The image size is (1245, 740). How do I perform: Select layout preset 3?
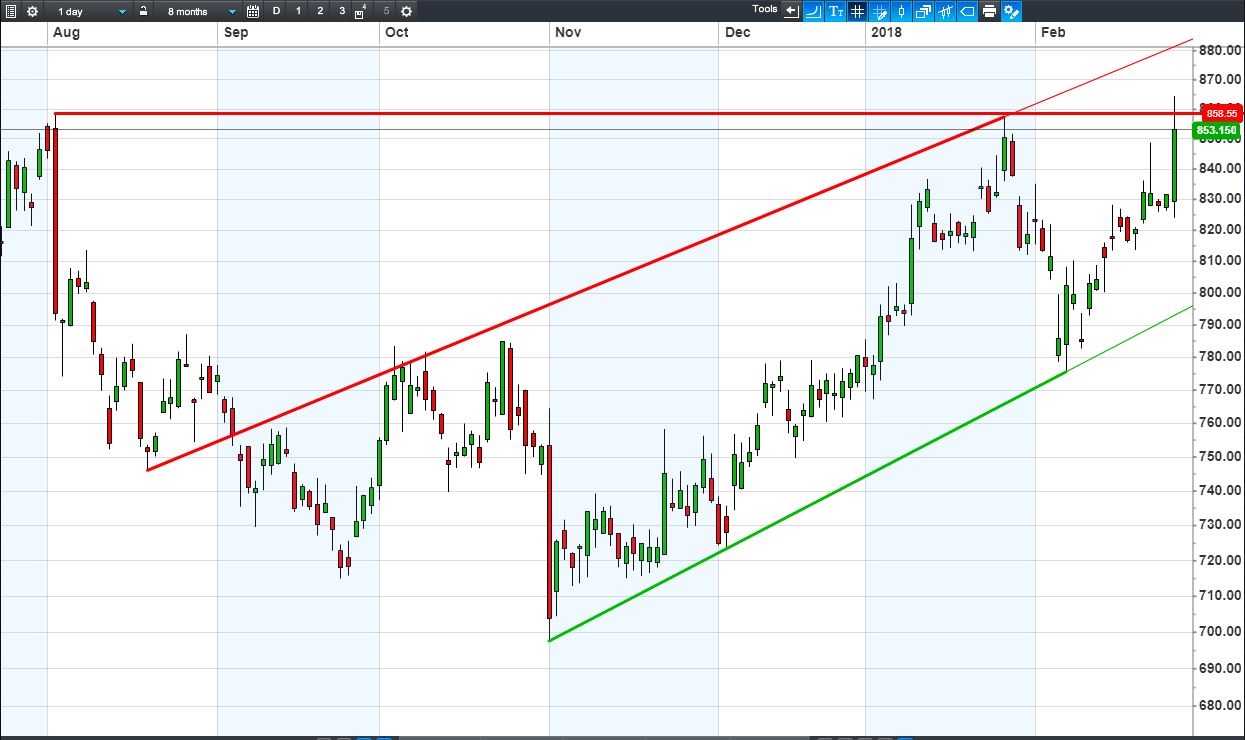(x=341, y=11)
